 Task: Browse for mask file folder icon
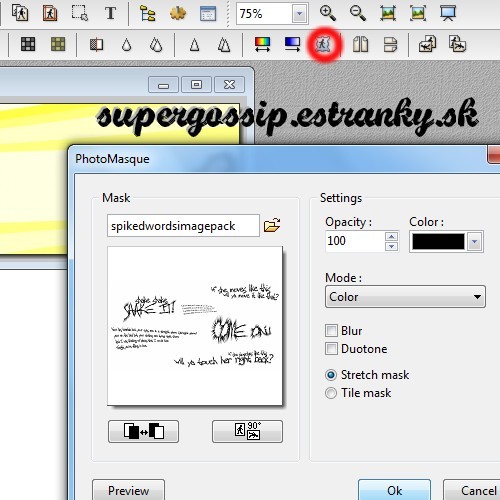272,225
